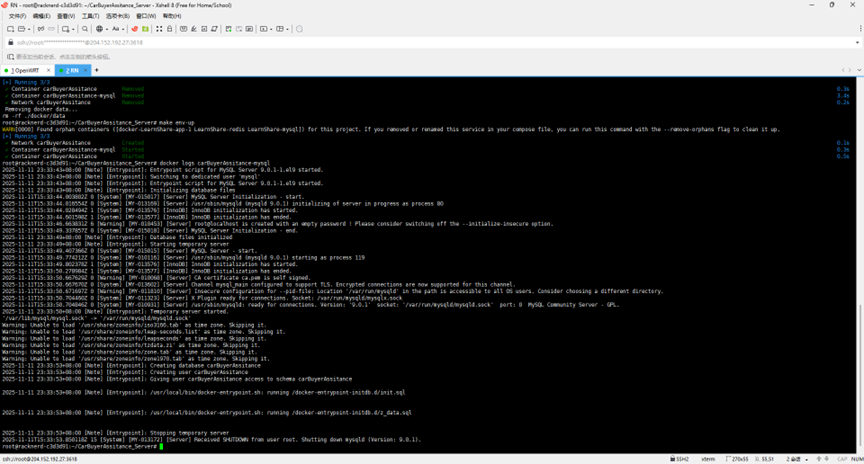Click the greyed icon after the green-dot icon
The height and width of the screenshot is (464, 864).
tap(239, 29)
